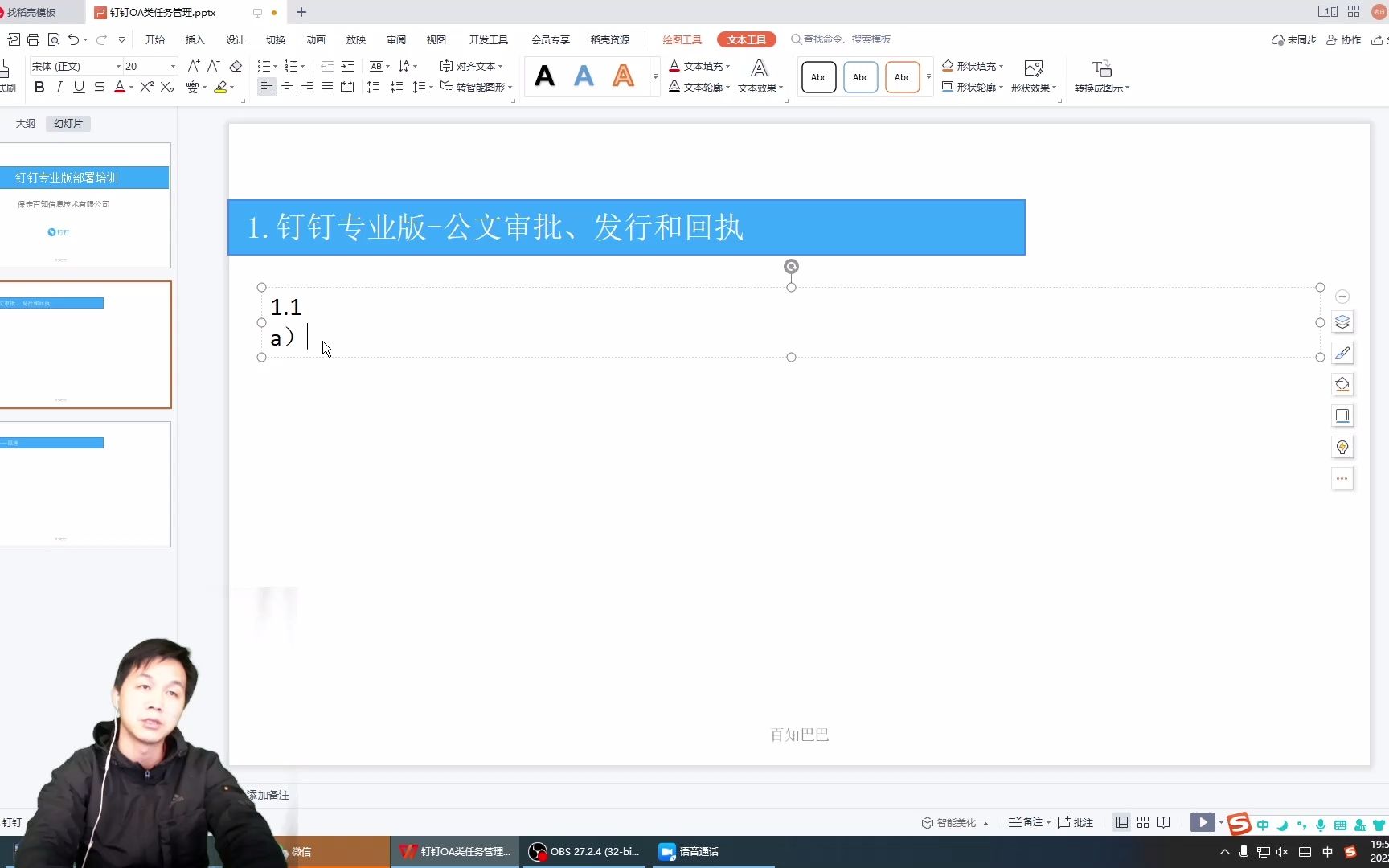The height and width of the screenshot is (868, 1389).
Task: Open the 审阅 ribbon tab
Action: coord(396,39)
